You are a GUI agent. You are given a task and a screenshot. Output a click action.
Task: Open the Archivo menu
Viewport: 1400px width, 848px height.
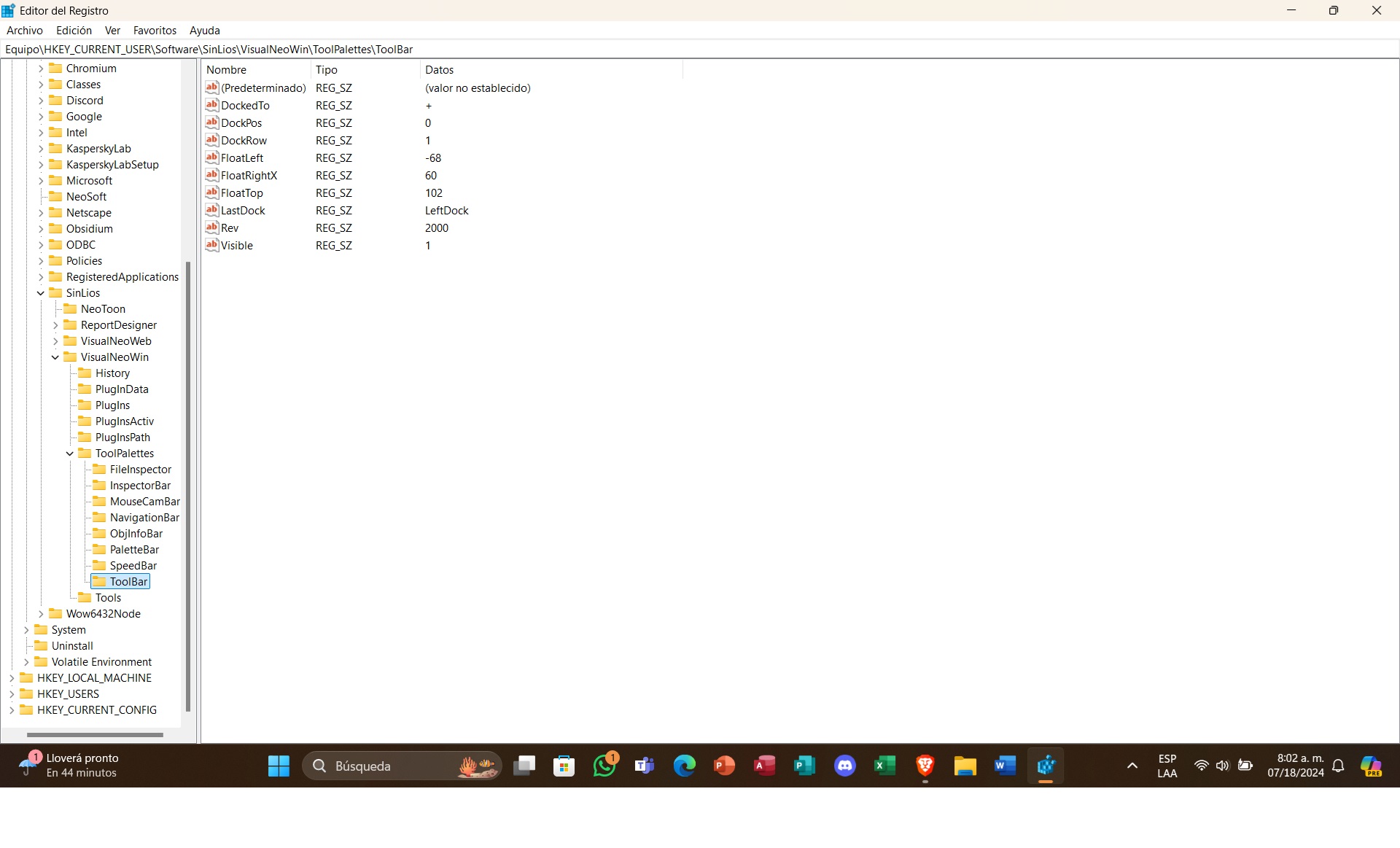[25, 31]
